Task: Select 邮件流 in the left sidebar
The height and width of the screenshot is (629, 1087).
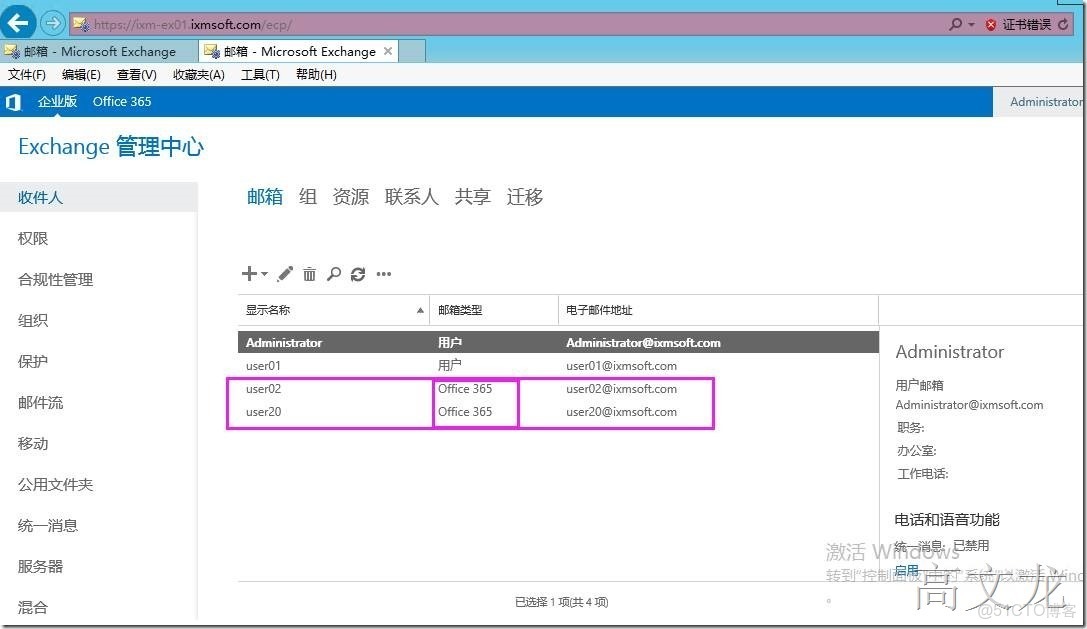Action: (x=41, y=402)
